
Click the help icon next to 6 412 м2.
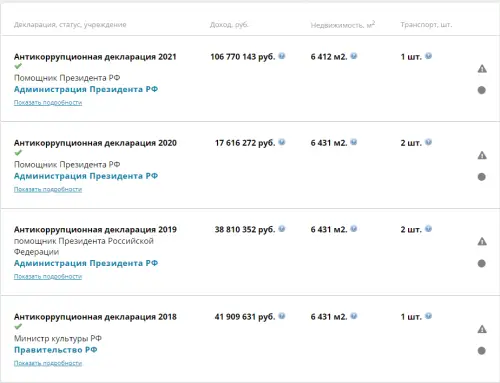tap(354, 56)
